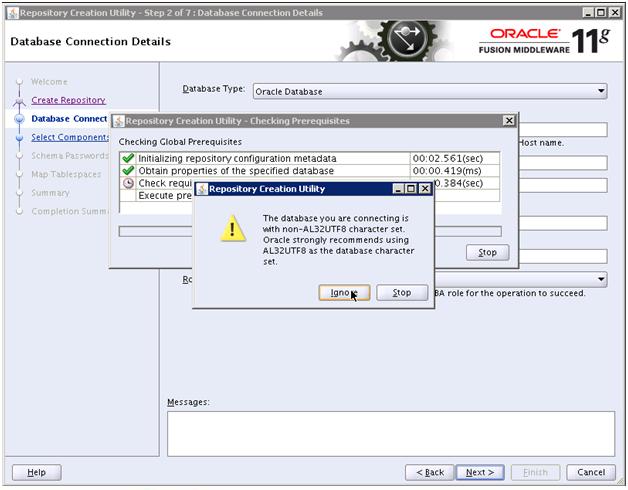
Task: Click the Completion Summary step
Action: (70, 211)
